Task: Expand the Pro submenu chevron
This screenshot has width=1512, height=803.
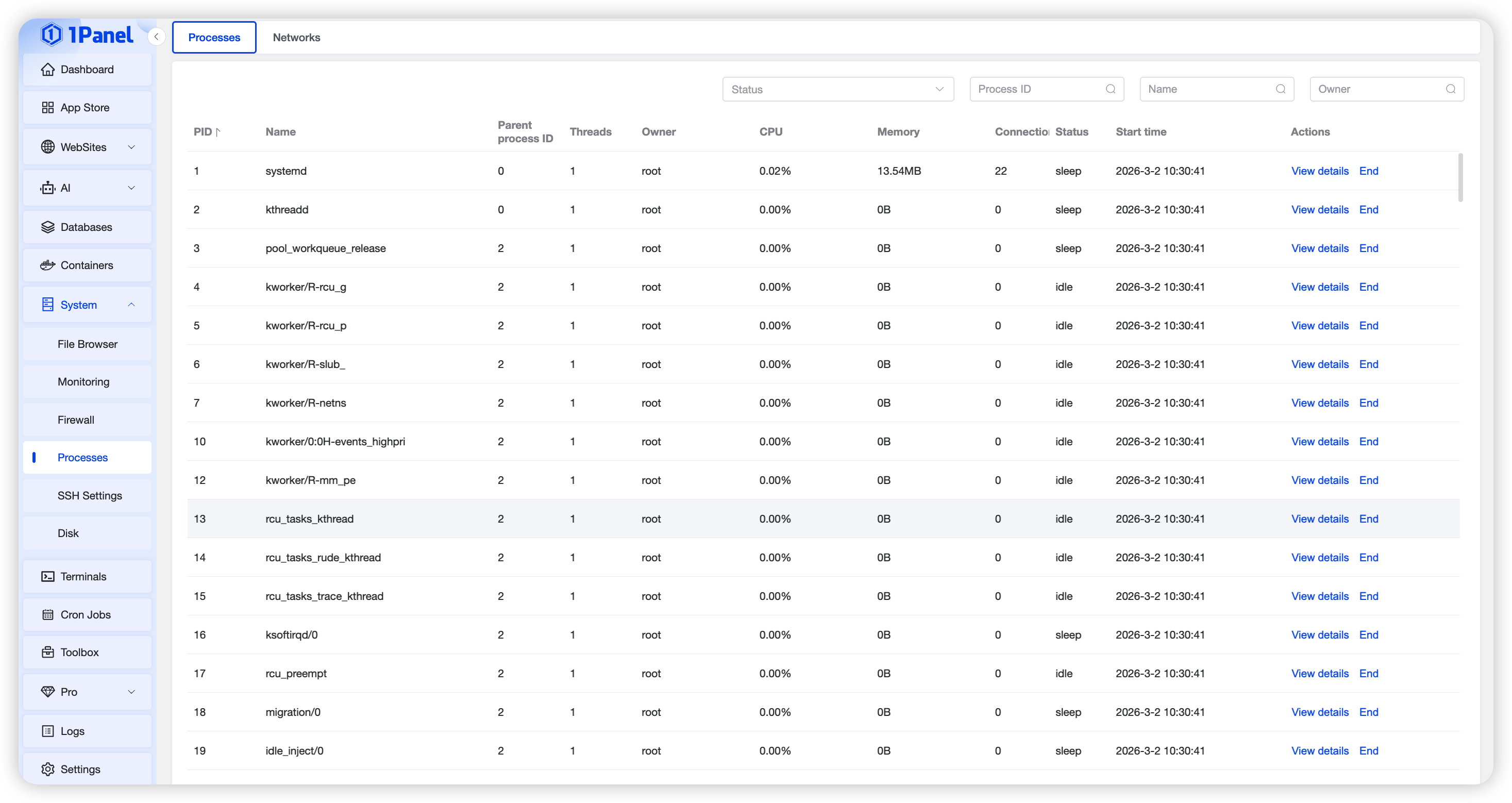Action: [131, 692]
